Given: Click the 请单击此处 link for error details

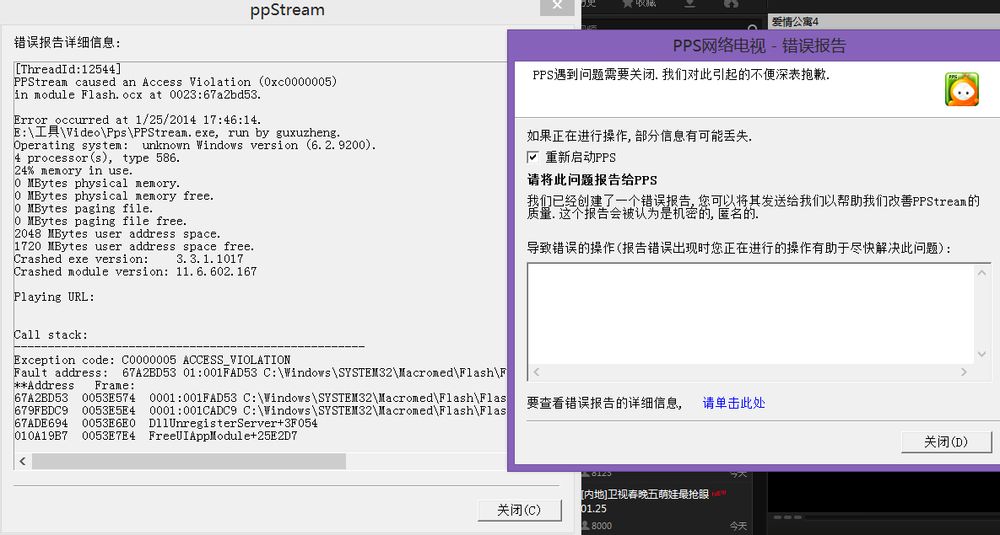Looking at the screenshot, I should pos(733,403).
